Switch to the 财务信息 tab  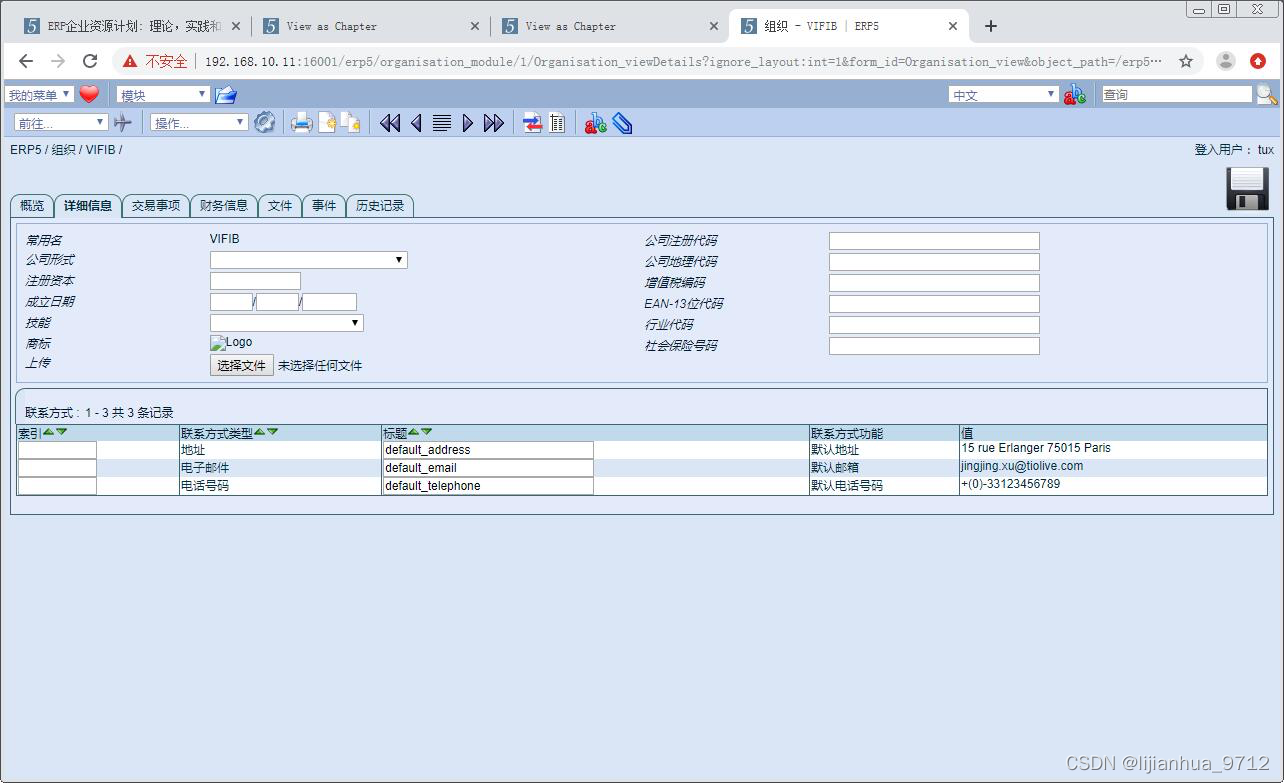click(x=224, y=205)
